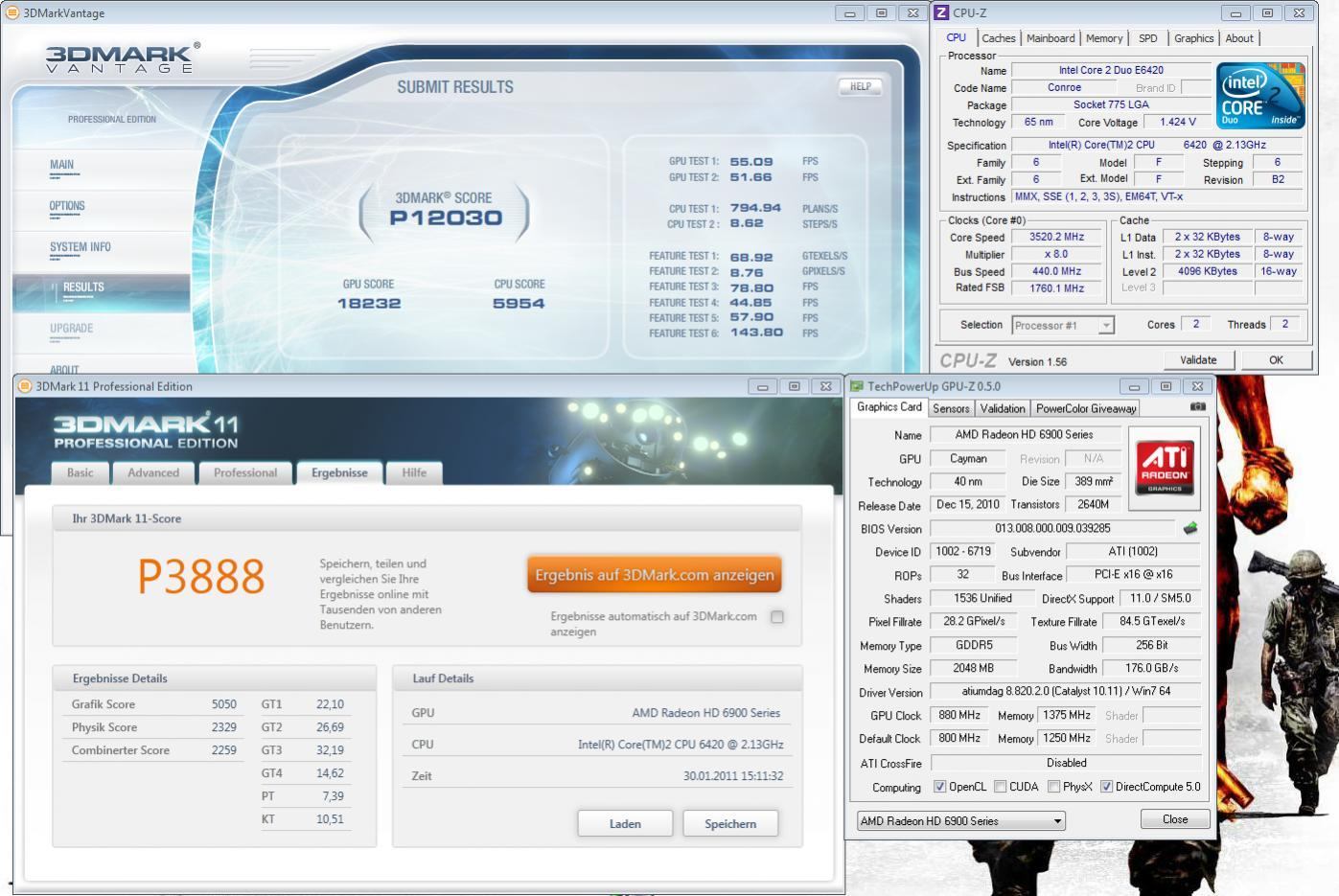Toggle the CUDA checkbox in GPU-Z

1000,787
